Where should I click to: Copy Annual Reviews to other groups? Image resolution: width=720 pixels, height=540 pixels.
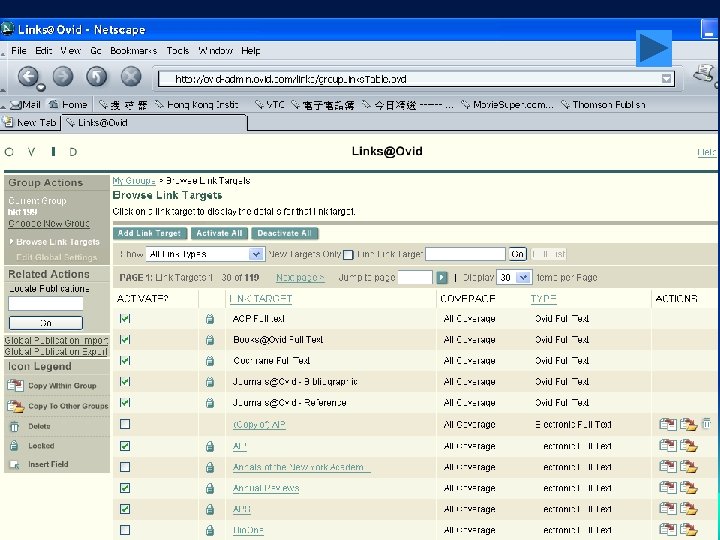pos(688,488)
